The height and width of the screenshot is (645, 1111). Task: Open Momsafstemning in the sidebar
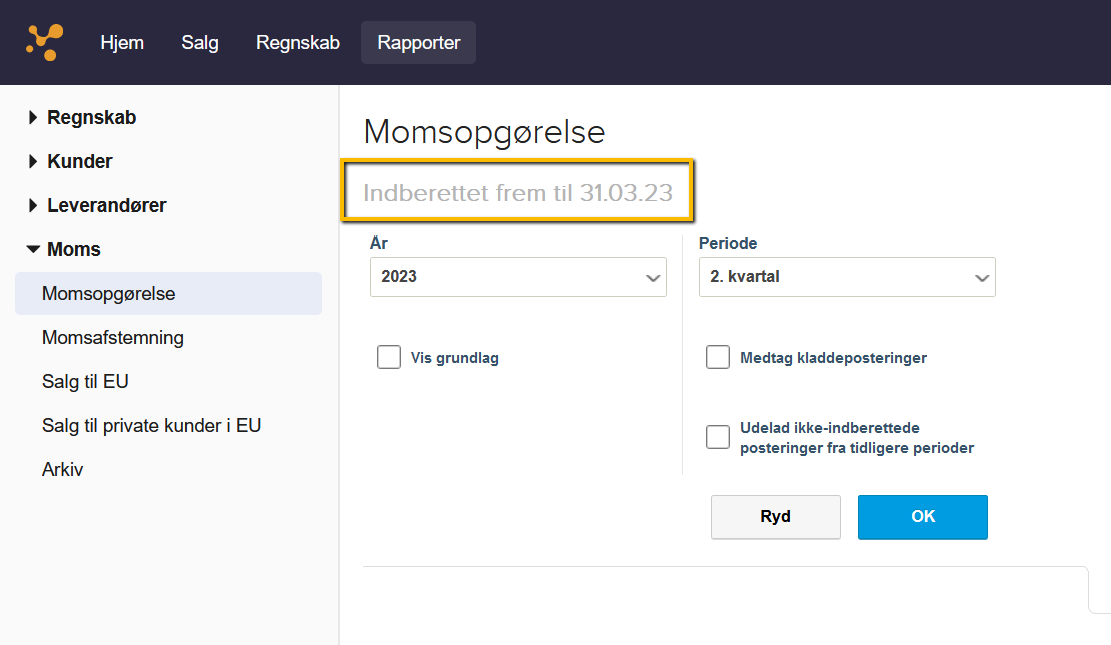(x=112, y=338)
